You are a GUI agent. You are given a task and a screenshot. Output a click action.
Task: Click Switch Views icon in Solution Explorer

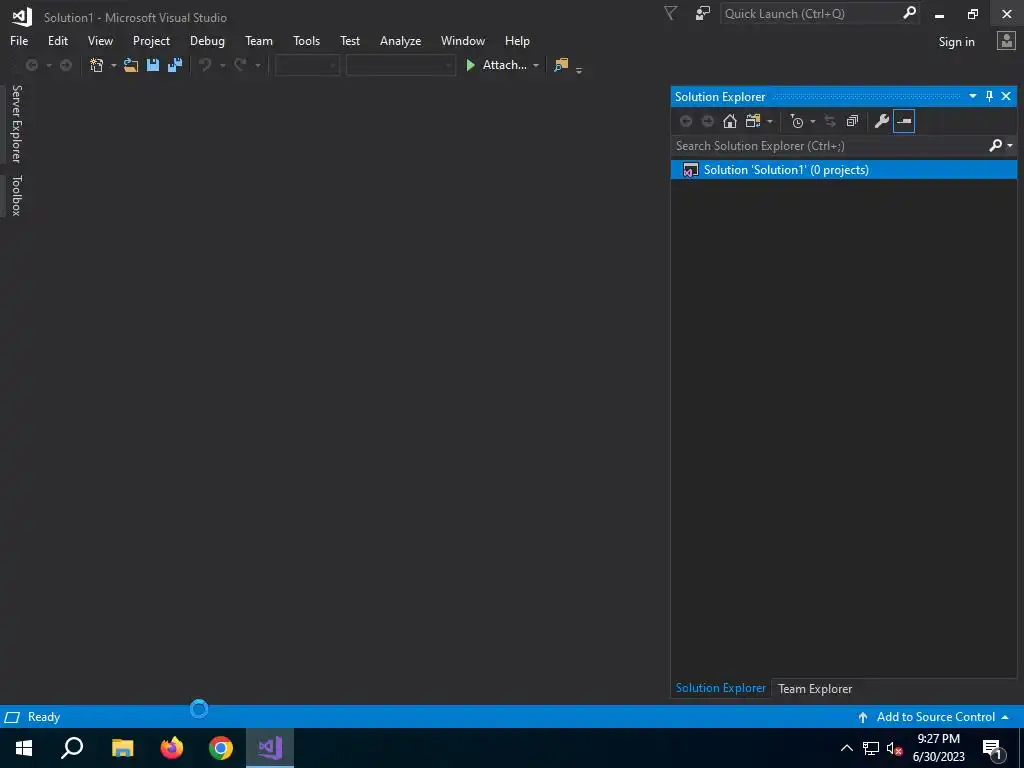coord(753,121)
